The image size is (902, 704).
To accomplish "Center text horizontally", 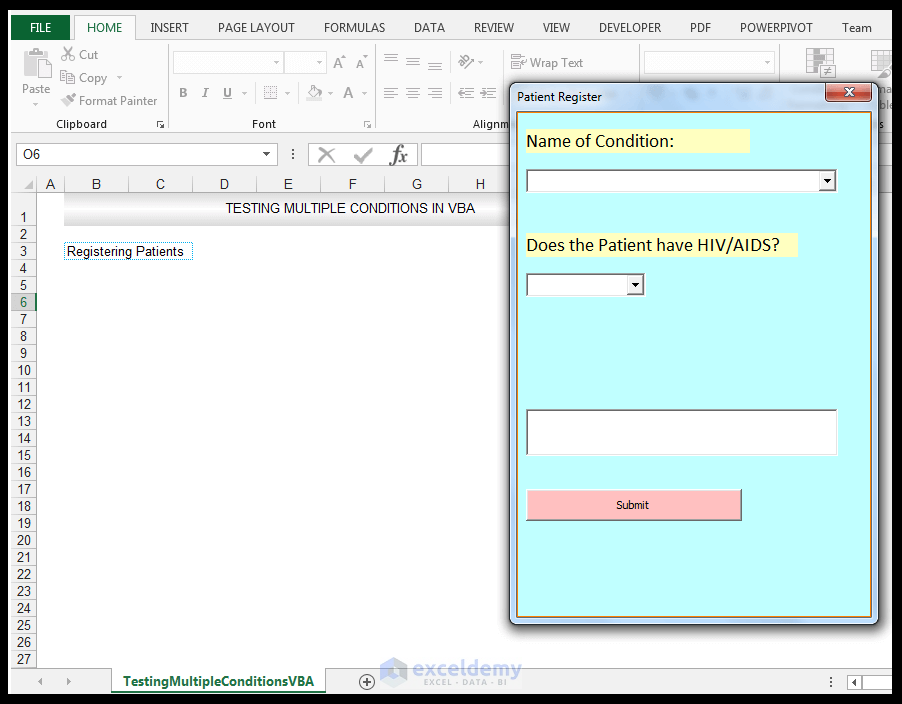I will [x=413, y=93].
